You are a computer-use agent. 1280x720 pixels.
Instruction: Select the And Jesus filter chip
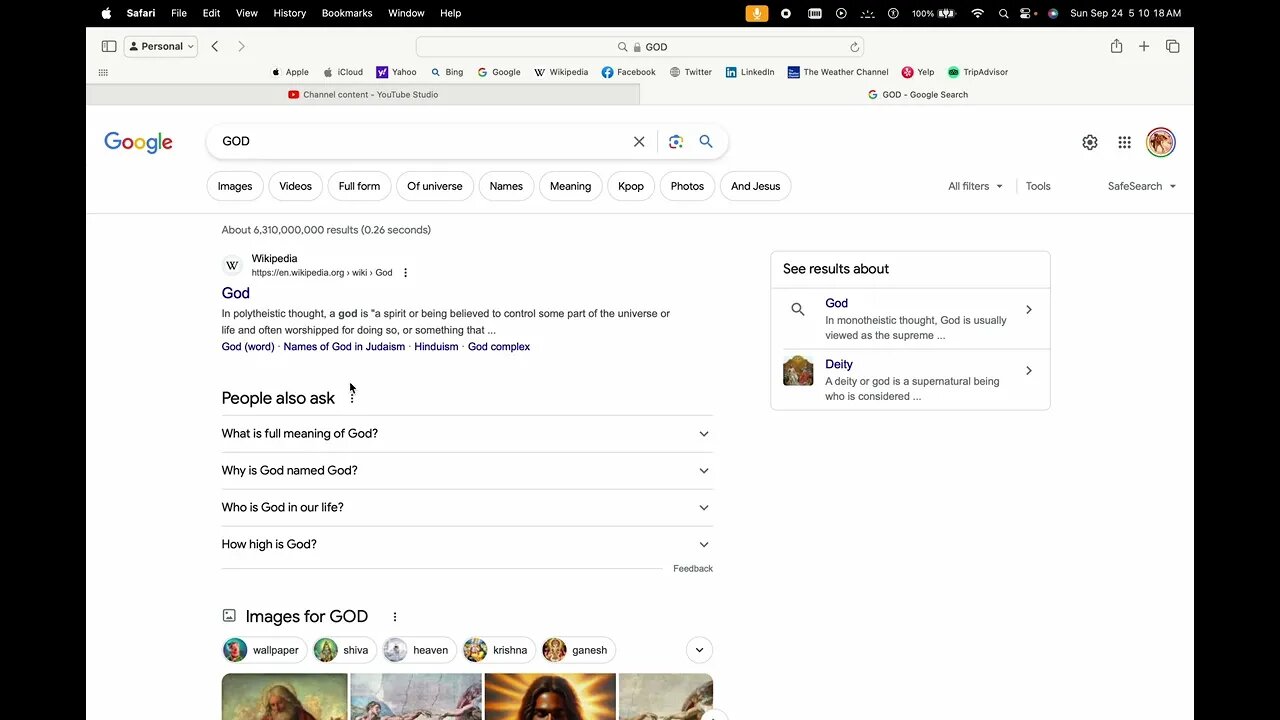755,186
